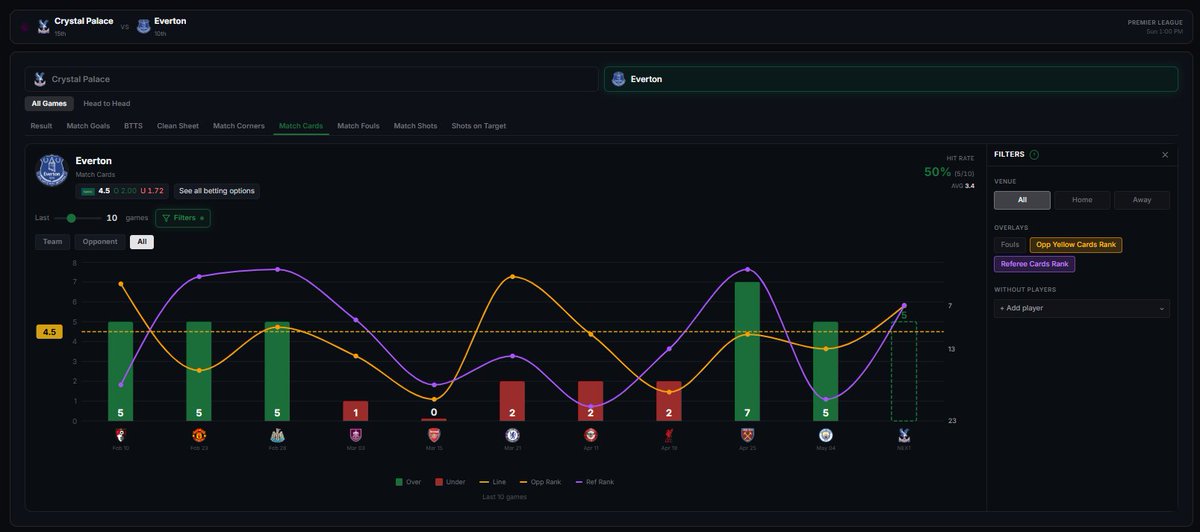Image resolution: width=1200 pixels, height=532 pixels.
Task: Expand the Add player chevron arrow
Action: tap(1161, 309)
